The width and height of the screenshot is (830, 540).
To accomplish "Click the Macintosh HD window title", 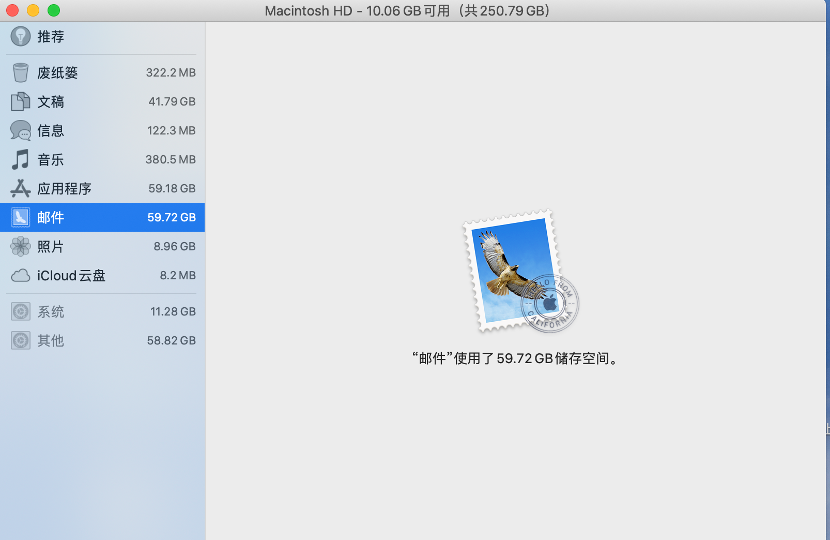I will pos(407,11).
